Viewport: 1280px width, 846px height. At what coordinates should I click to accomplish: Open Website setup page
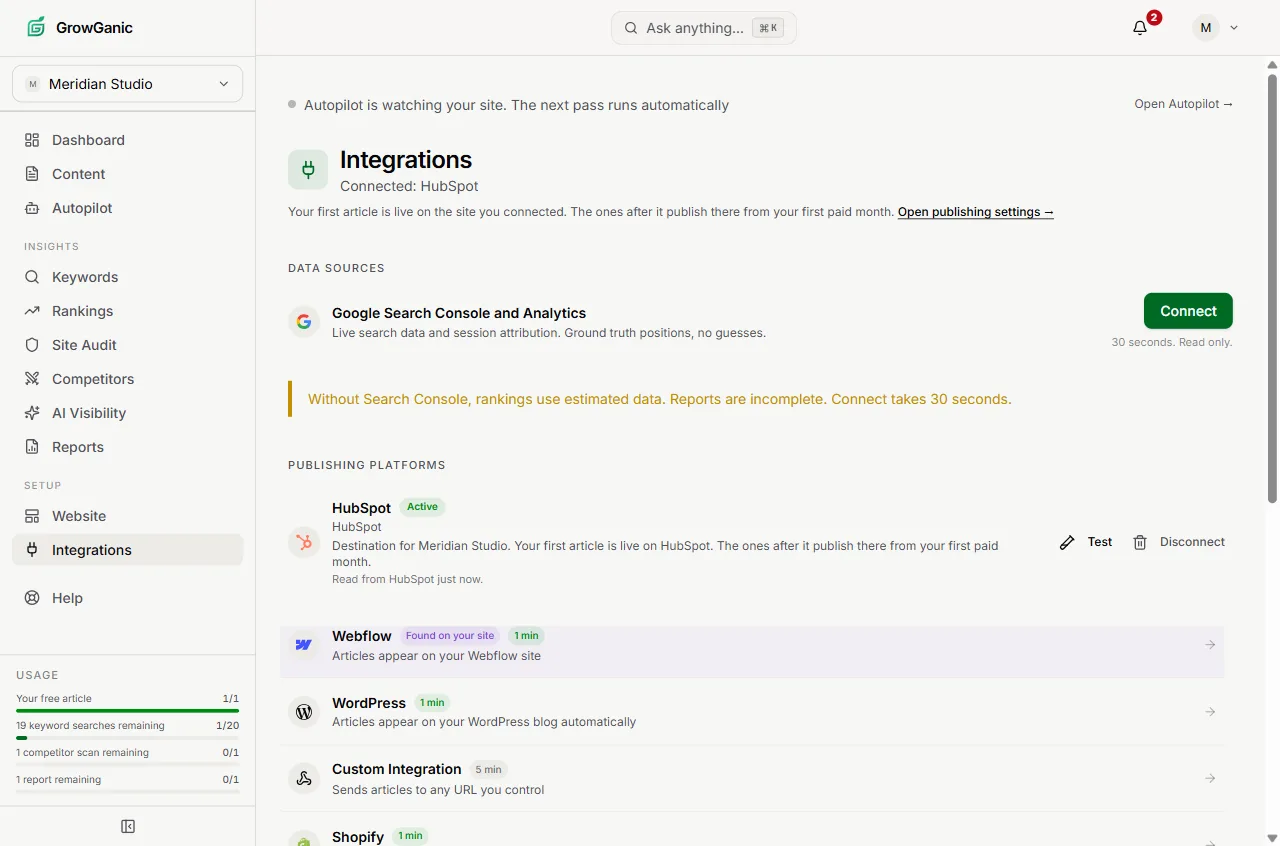(x=127, y=516)
